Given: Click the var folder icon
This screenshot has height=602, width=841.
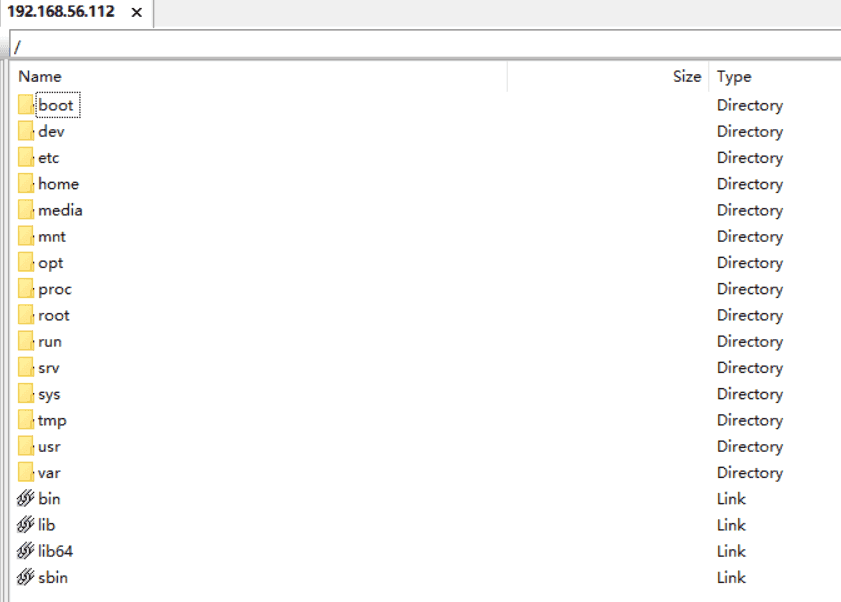Looking at the screenshot, I should pyautogui.click(x=26, y=473).
